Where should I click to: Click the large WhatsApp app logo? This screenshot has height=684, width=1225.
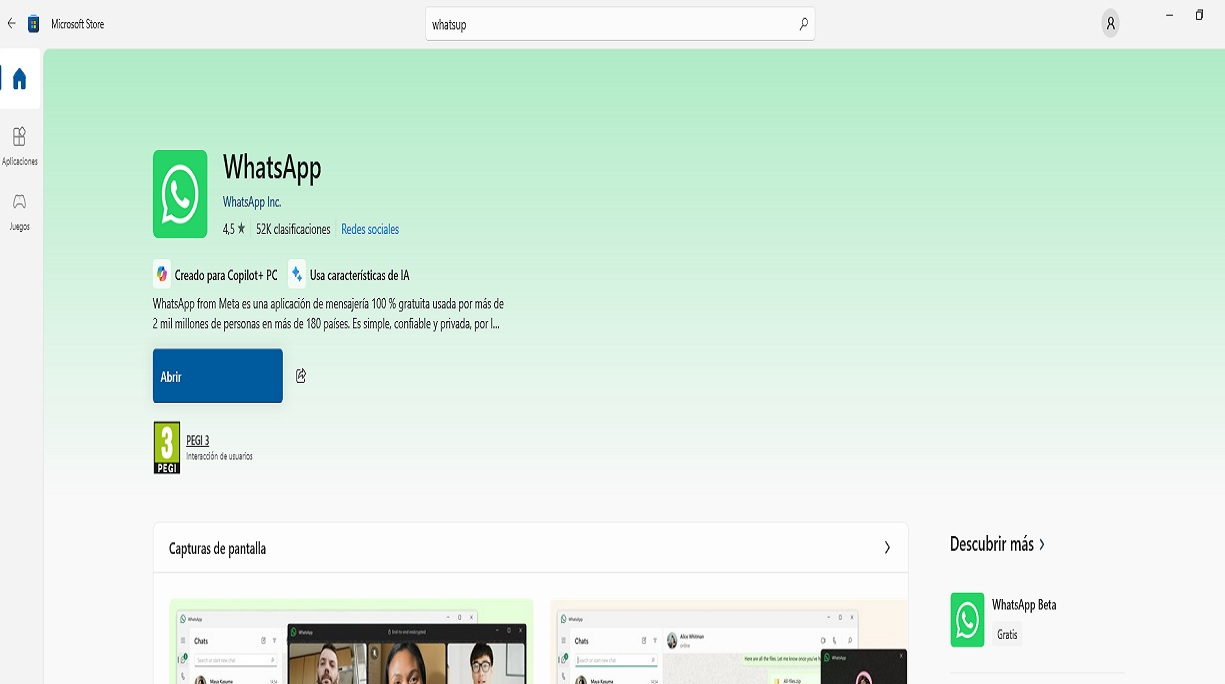coord(180,194)
